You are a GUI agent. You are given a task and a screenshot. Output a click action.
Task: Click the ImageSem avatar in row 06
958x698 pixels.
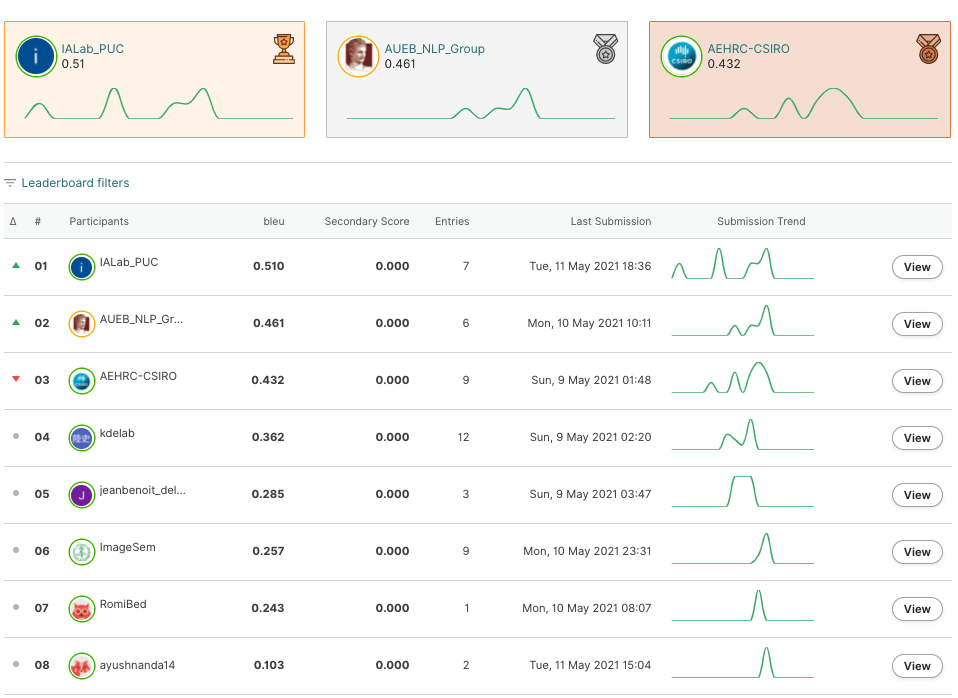[x=82, y=552]
